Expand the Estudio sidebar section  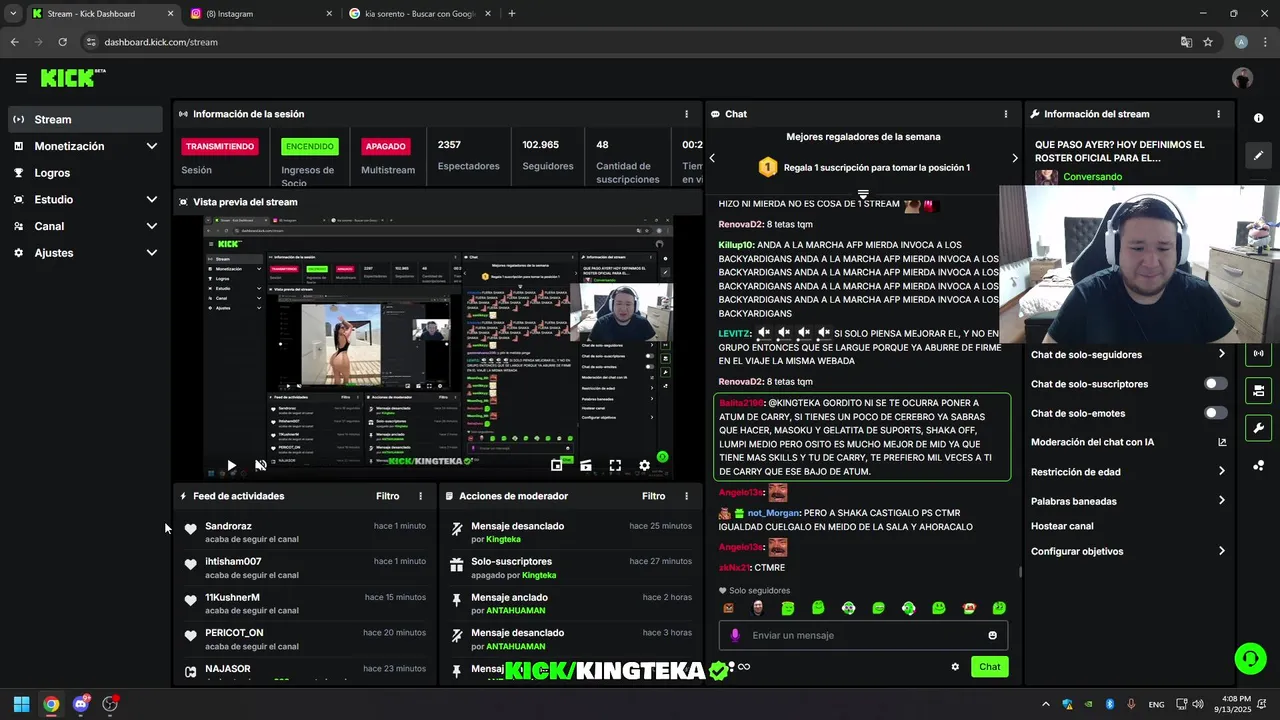click(x=151, y=199)
